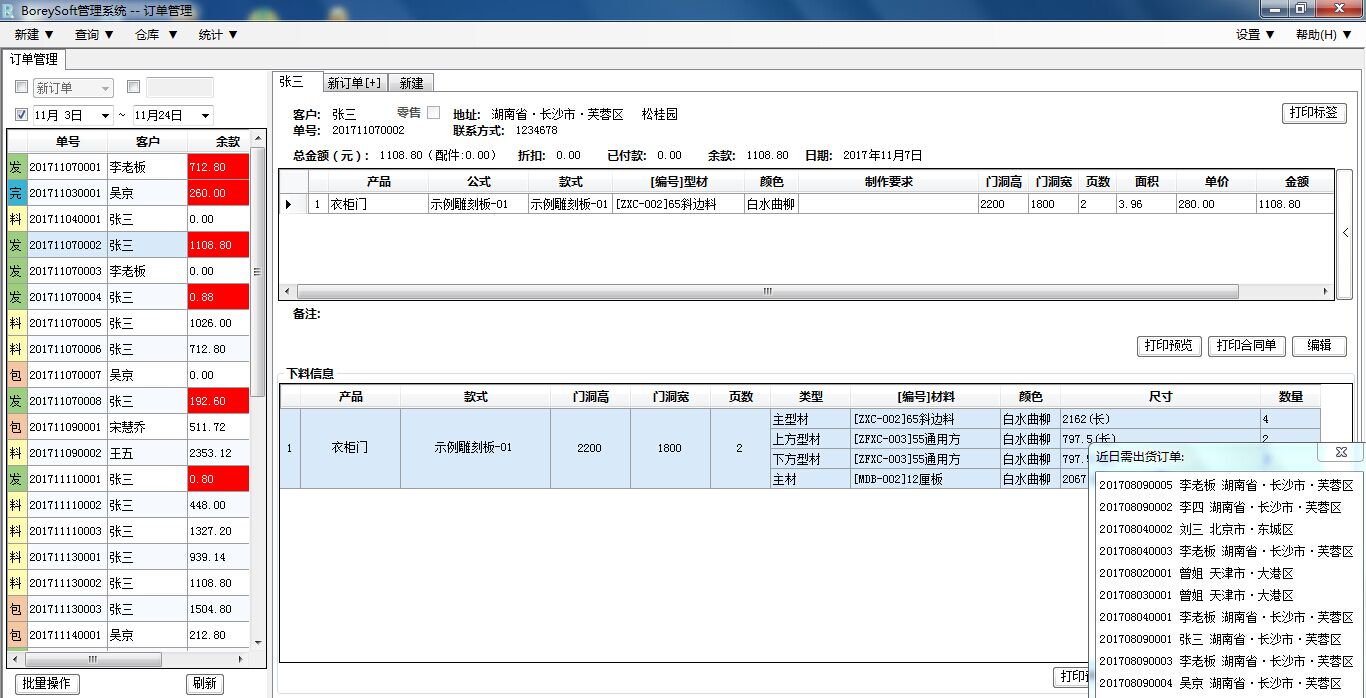The width and height of the screenshot is (1366, 698).
Task: Open the 仓库 menu
Action: 156,34
